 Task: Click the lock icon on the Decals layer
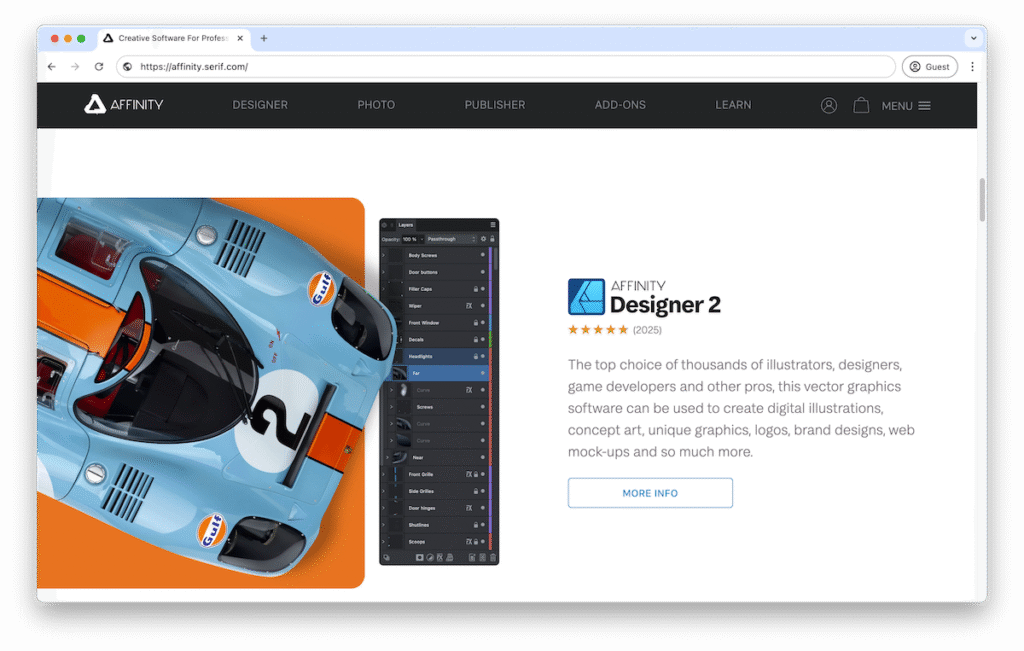tap(475, 340)
